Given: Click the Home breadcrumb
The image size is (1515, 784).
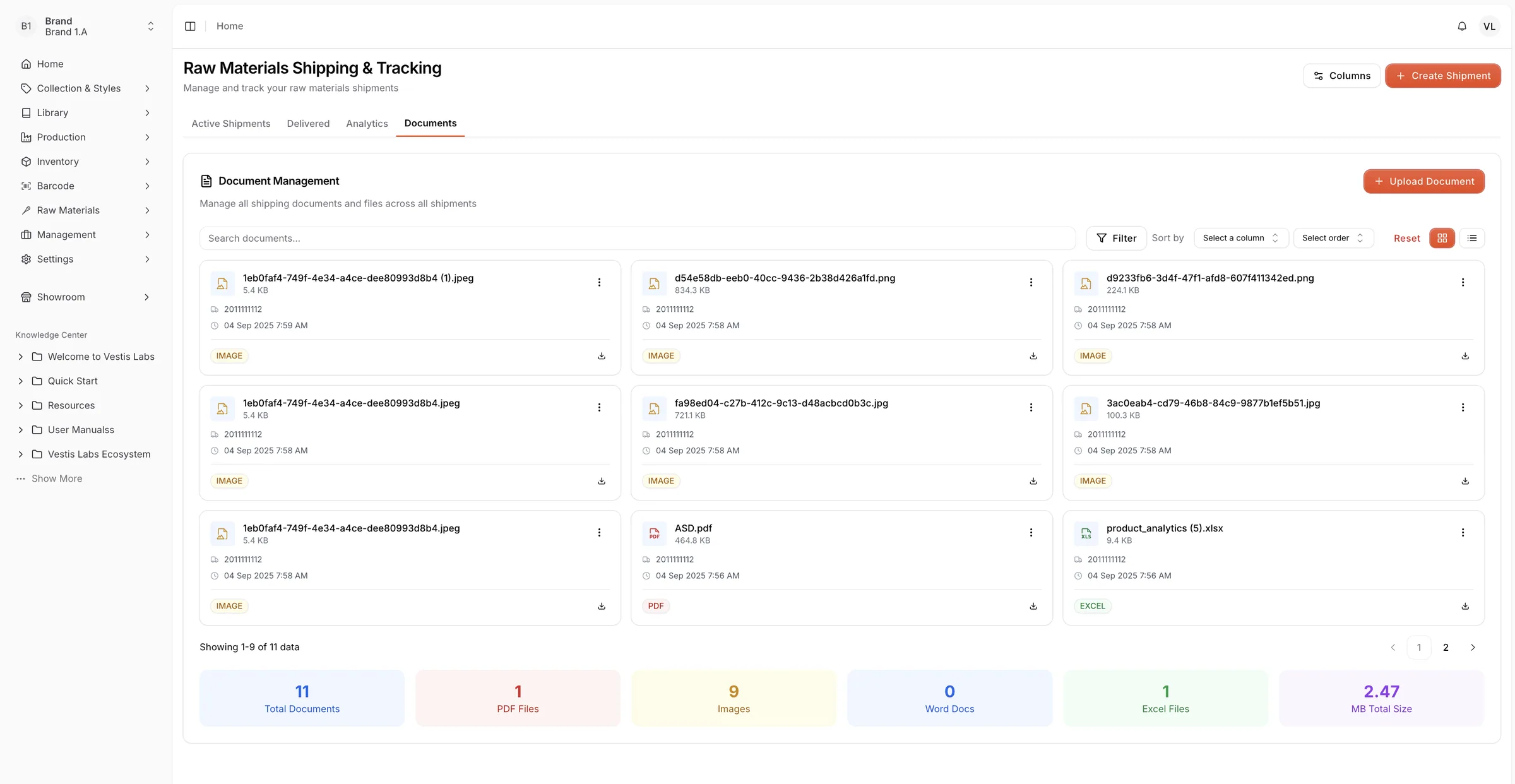Looking at the screenshot, I should pyautogui.click(x=230, y=26).
